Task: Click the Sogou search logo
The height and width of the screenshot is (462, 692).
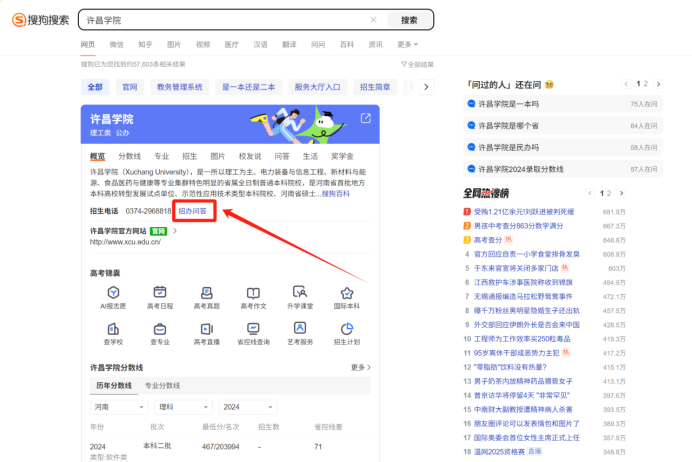Action: (41, 20)
